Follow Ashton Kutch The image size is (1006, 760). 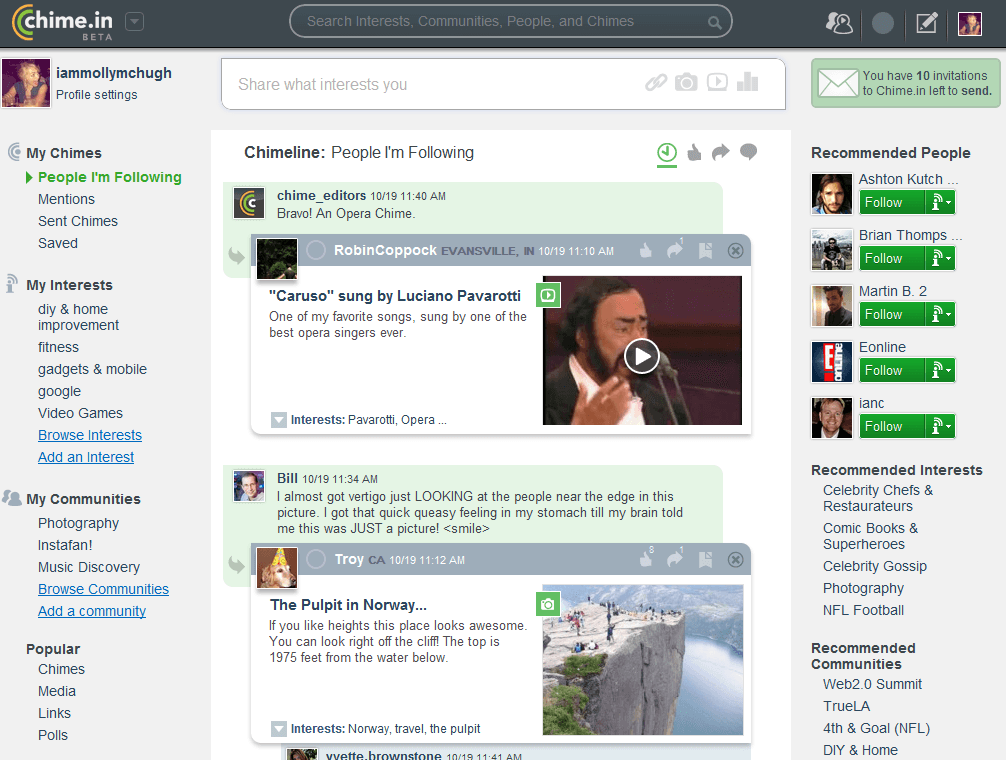892,202
